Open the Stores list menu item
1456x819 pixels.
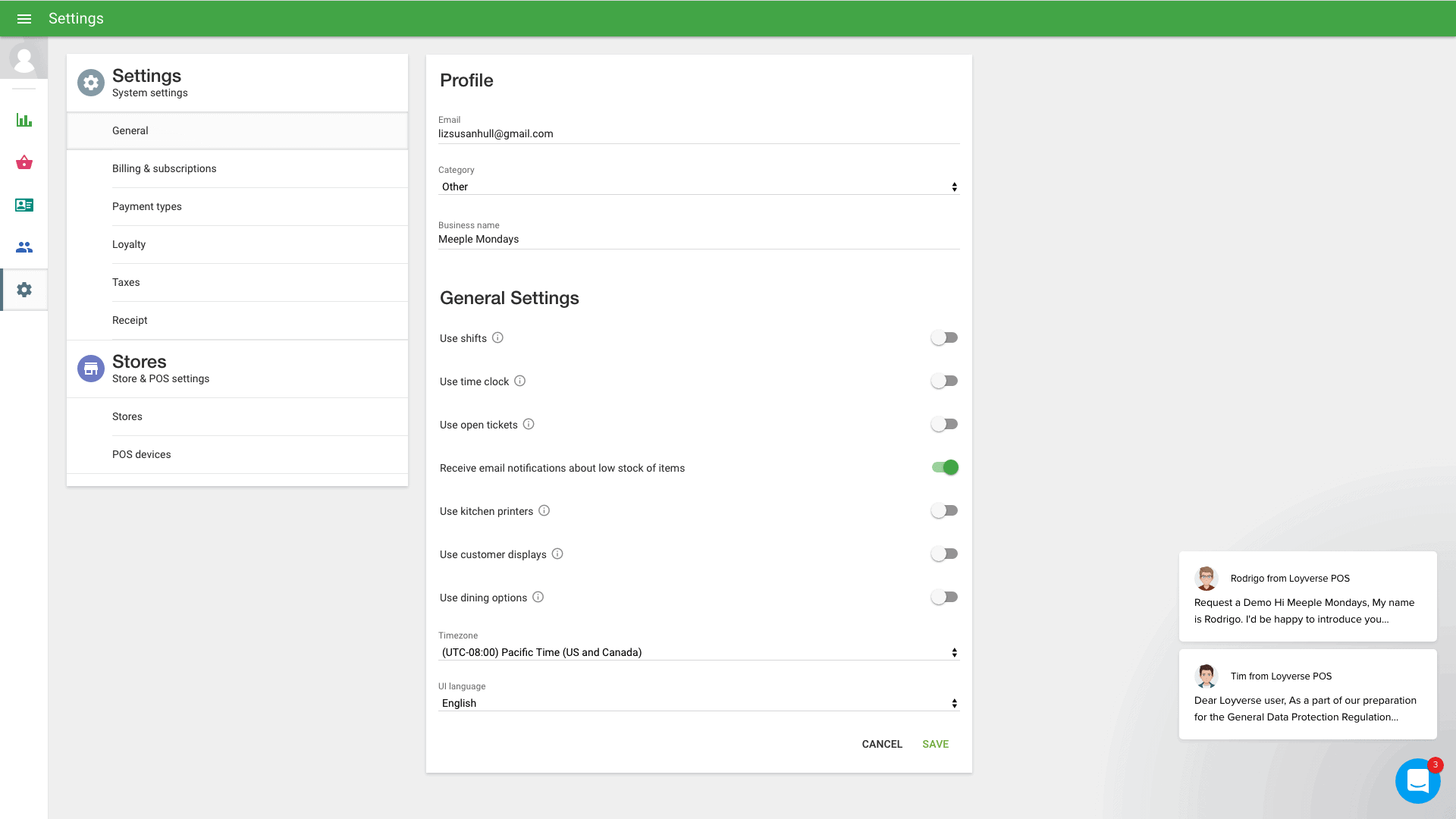237,416
